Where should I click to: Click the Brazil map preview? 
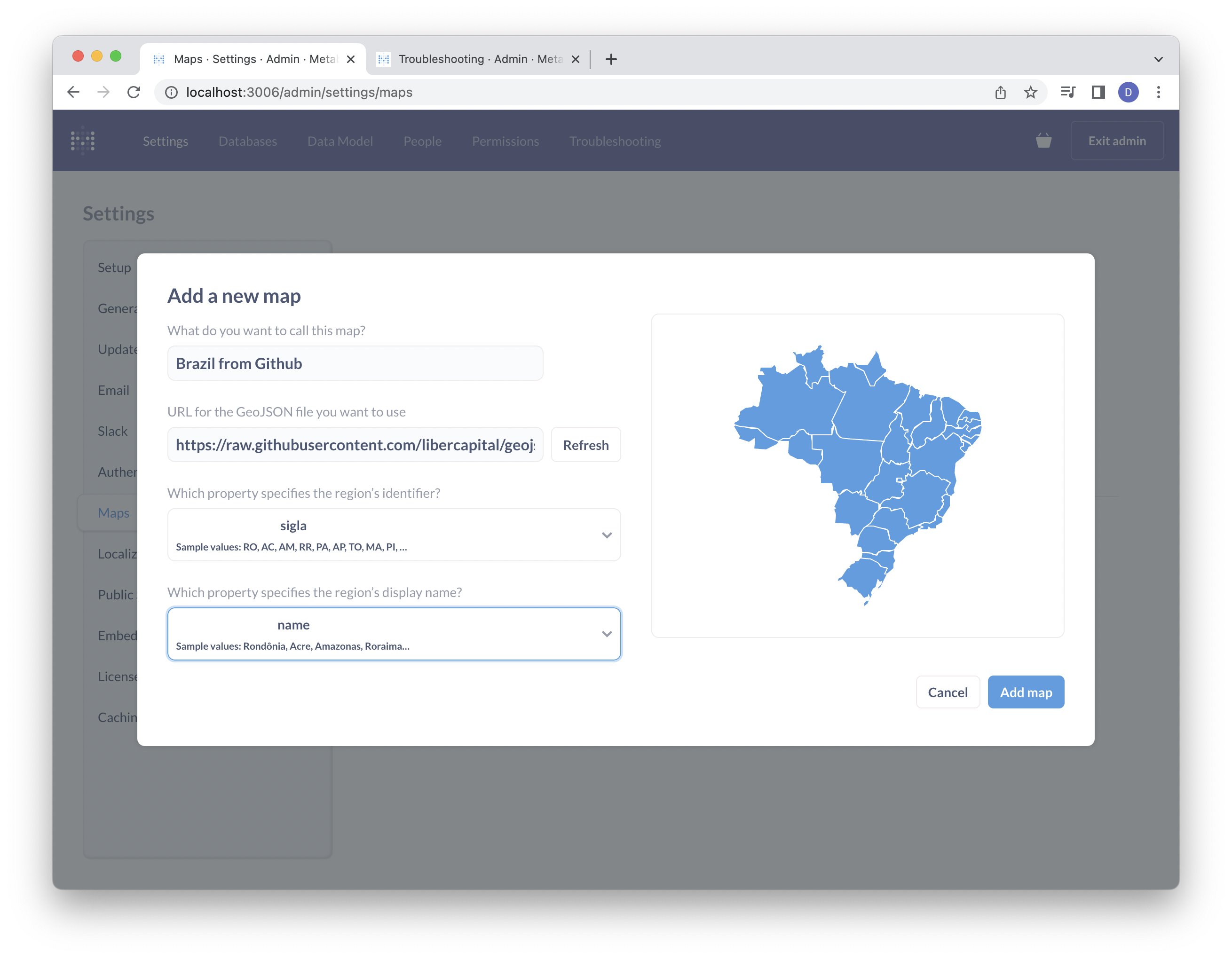click(x=857, y=475)
